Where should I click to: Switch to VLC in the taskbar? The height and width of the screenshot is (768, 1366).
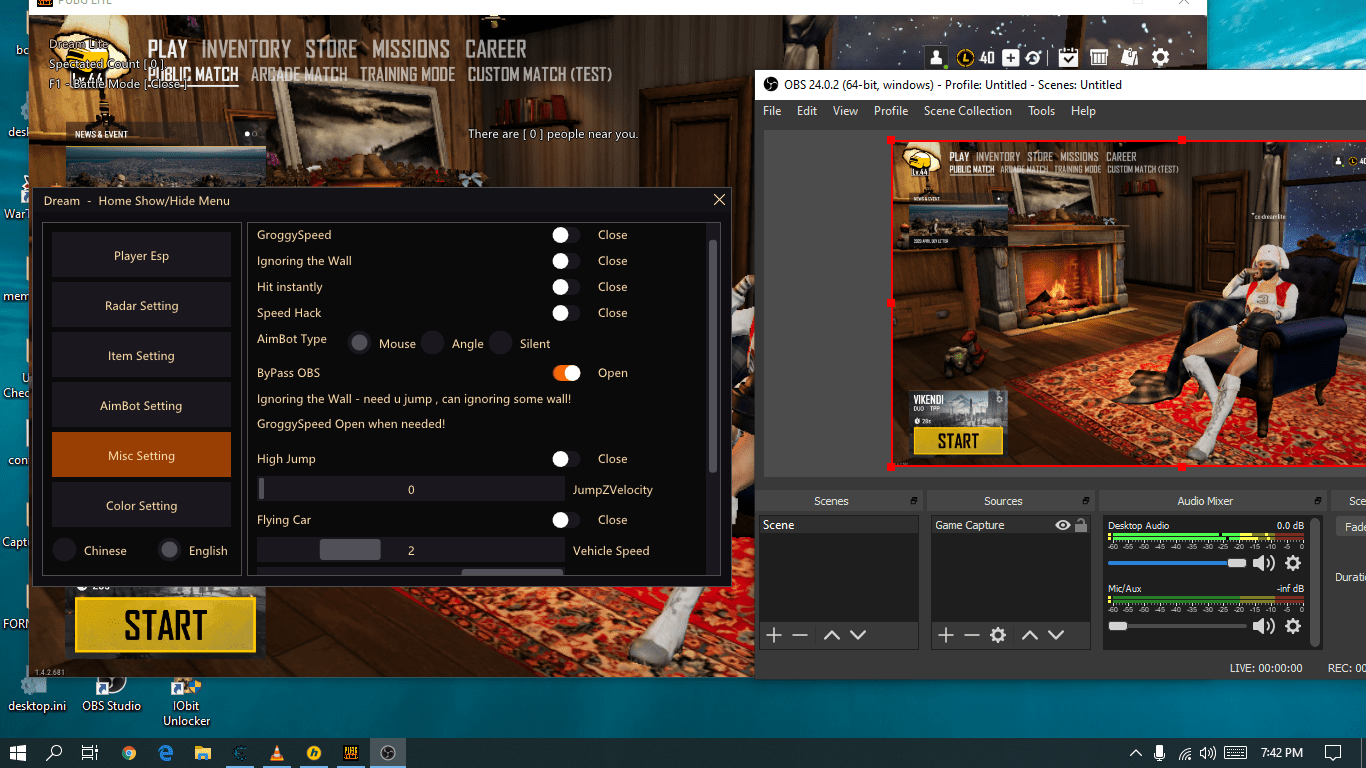click(x=277, y=752)
